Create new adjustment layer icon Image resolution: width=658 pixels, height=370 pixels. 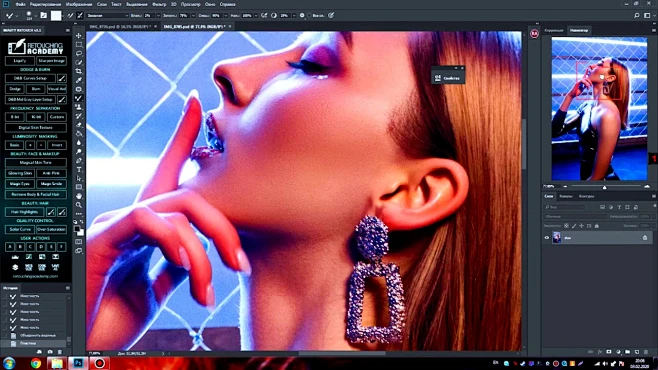(x=618, y=352)
